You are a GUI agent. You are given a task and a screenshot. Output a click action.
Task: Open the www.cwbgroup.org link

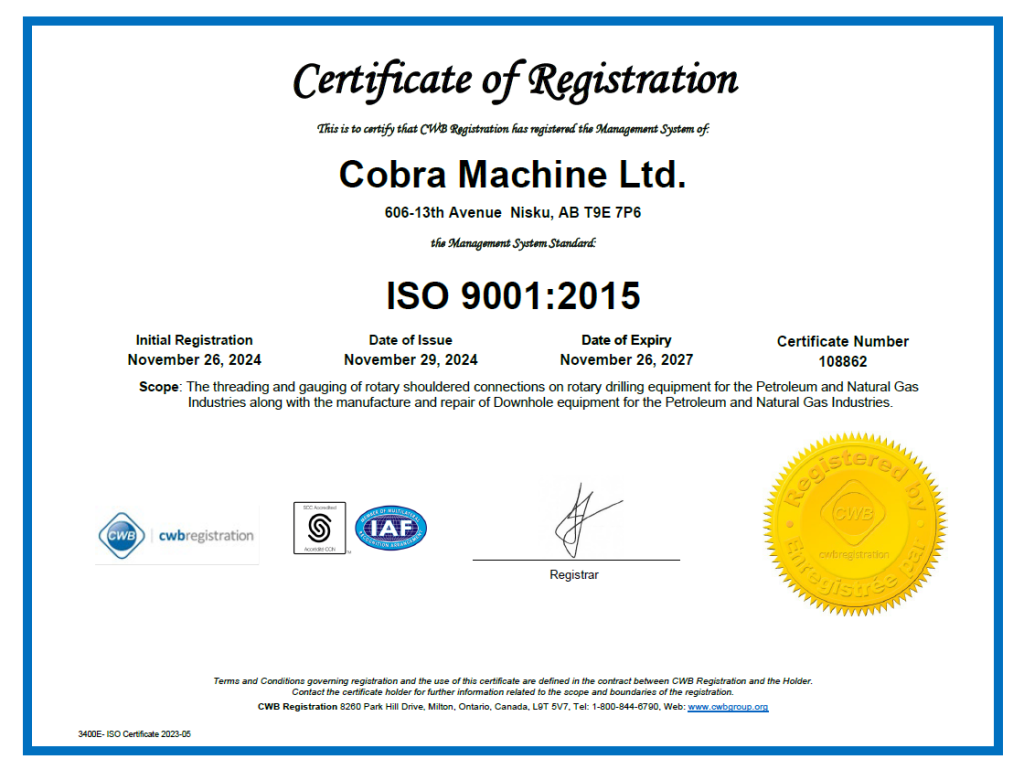click(728, 707)
